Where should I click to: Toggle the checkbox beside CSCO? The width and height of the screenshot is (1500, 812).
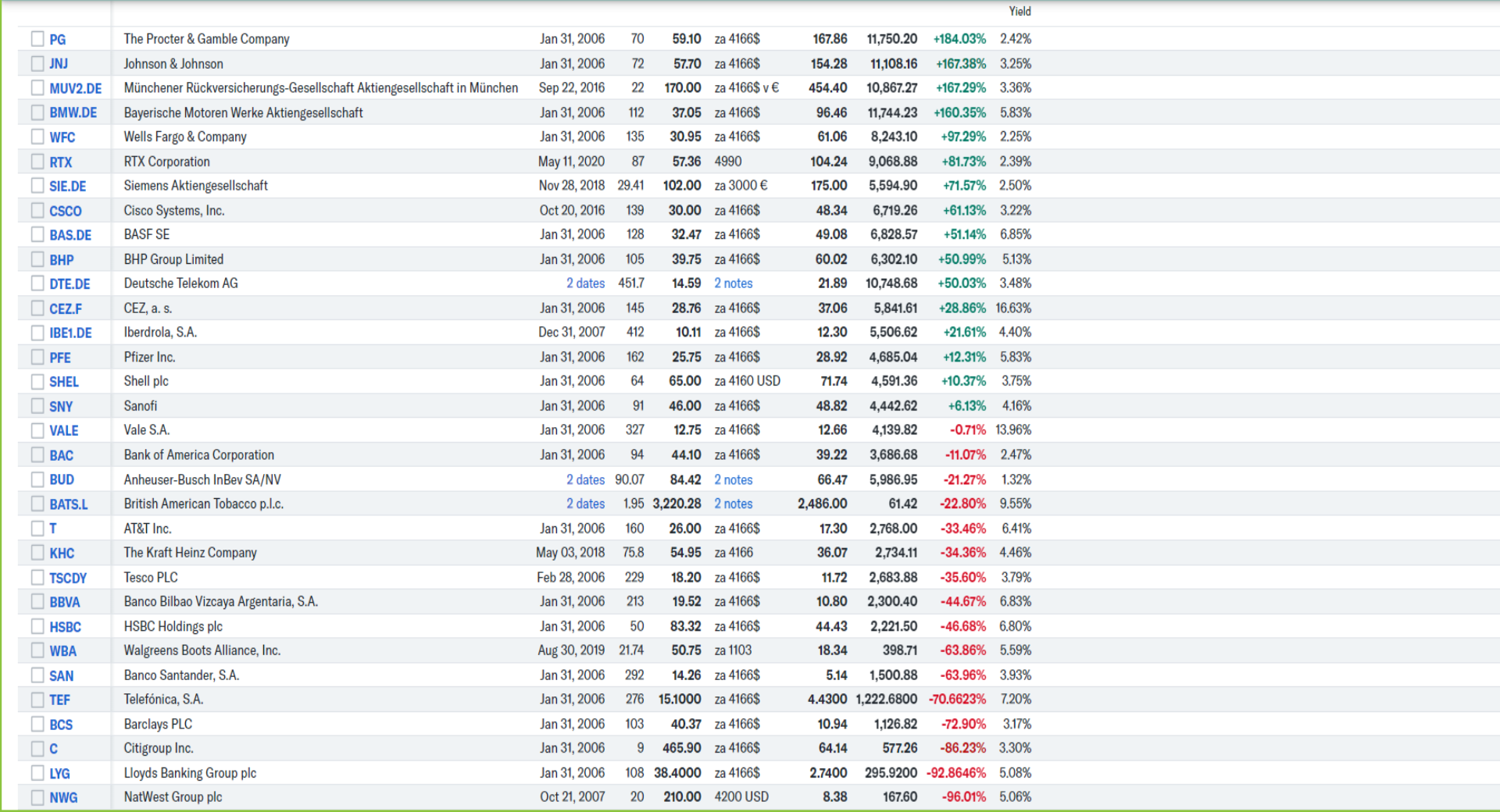click(x=37, y=210)
